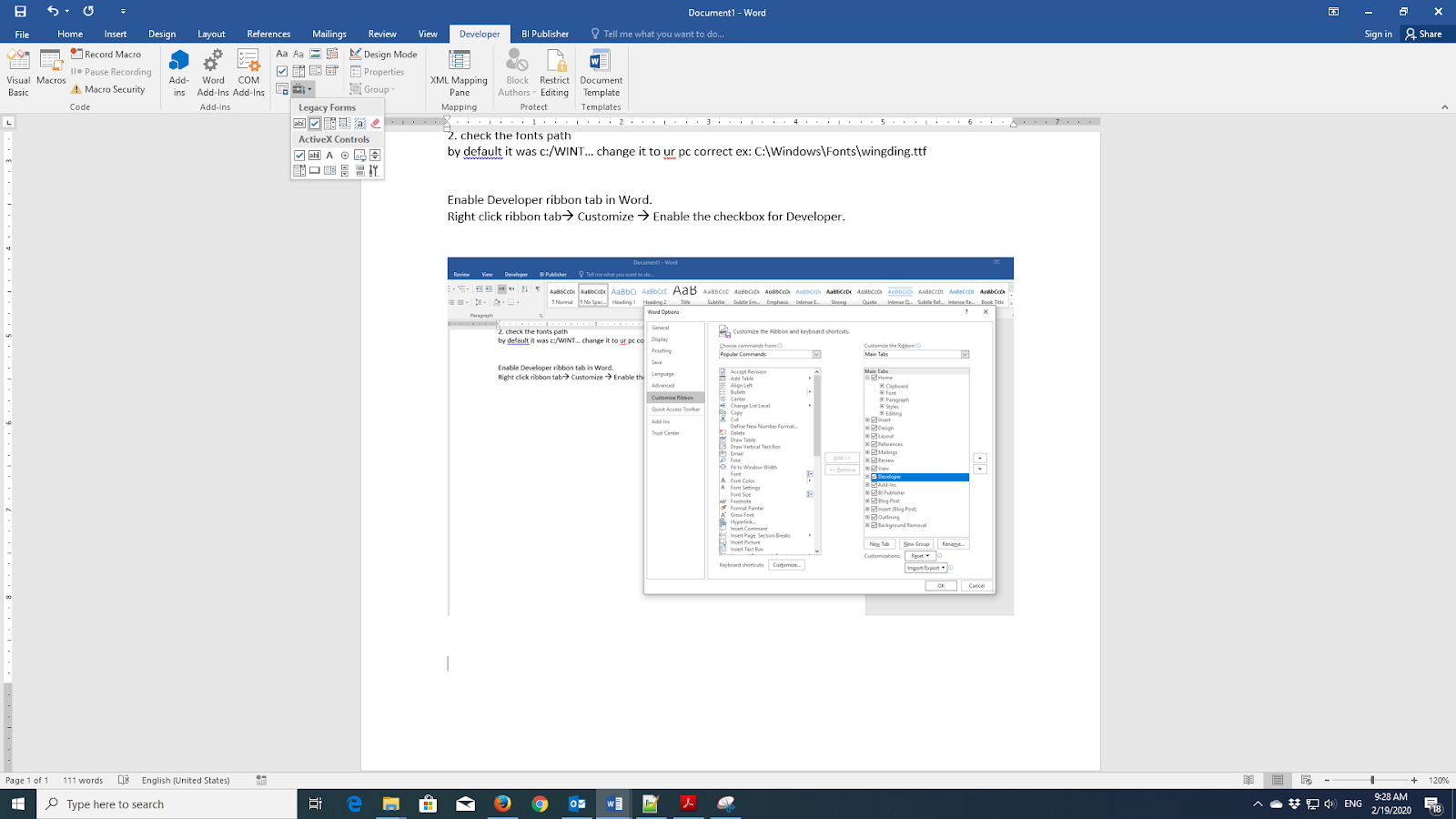Open Ribbon Display Options
The width and height of the screenshot is (1456, 819).
tap(1333, 12)
